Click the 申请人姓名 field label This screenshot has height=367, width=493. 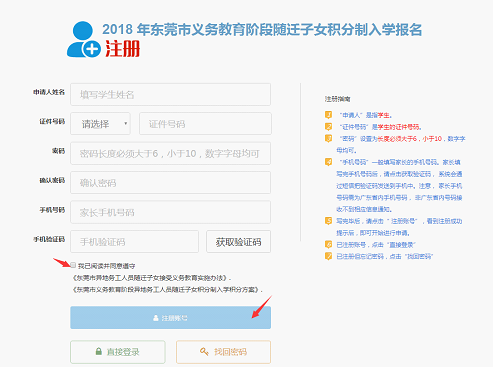(49, 92)
